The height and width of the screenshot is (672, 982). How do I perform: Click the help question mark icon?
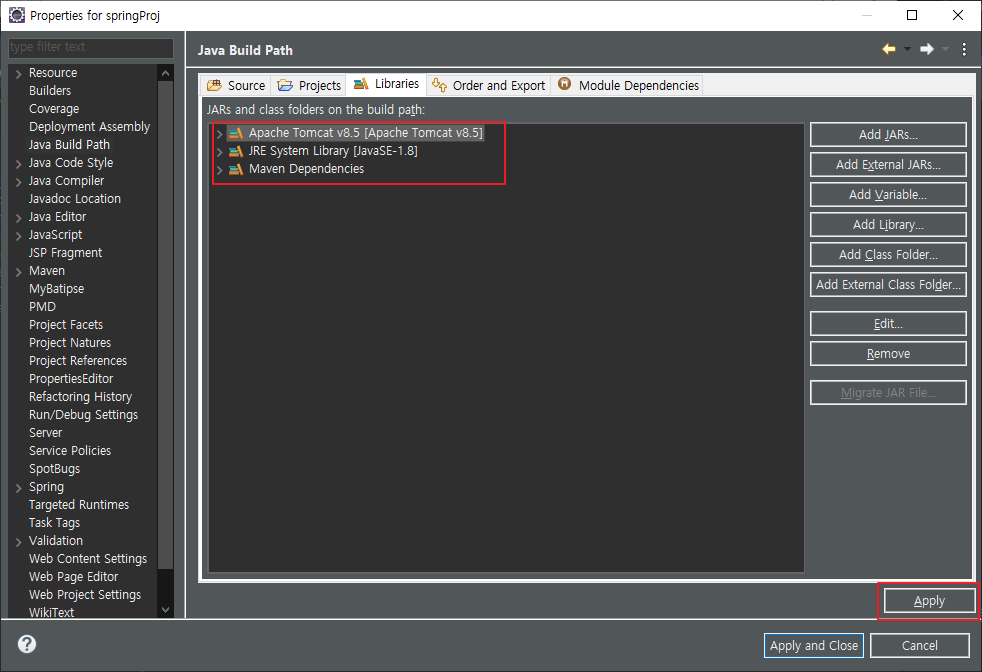click(x=27, y=644)
